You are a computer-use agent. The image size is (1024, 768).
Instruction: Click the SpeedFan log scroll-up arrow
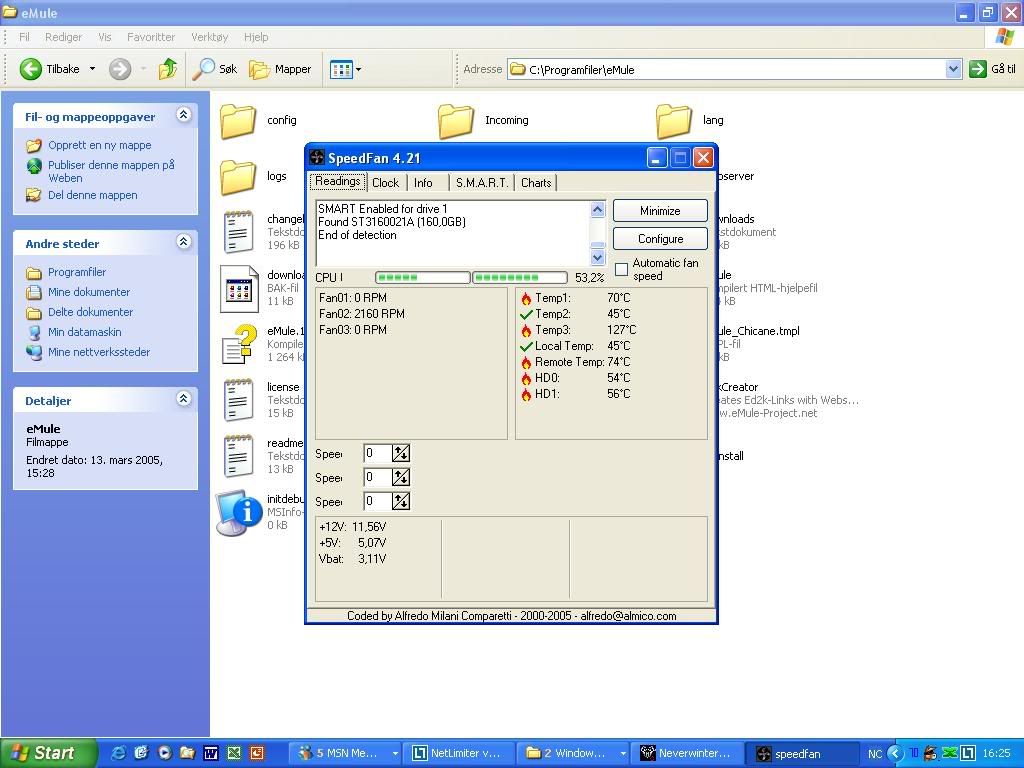tap(598, 209)
